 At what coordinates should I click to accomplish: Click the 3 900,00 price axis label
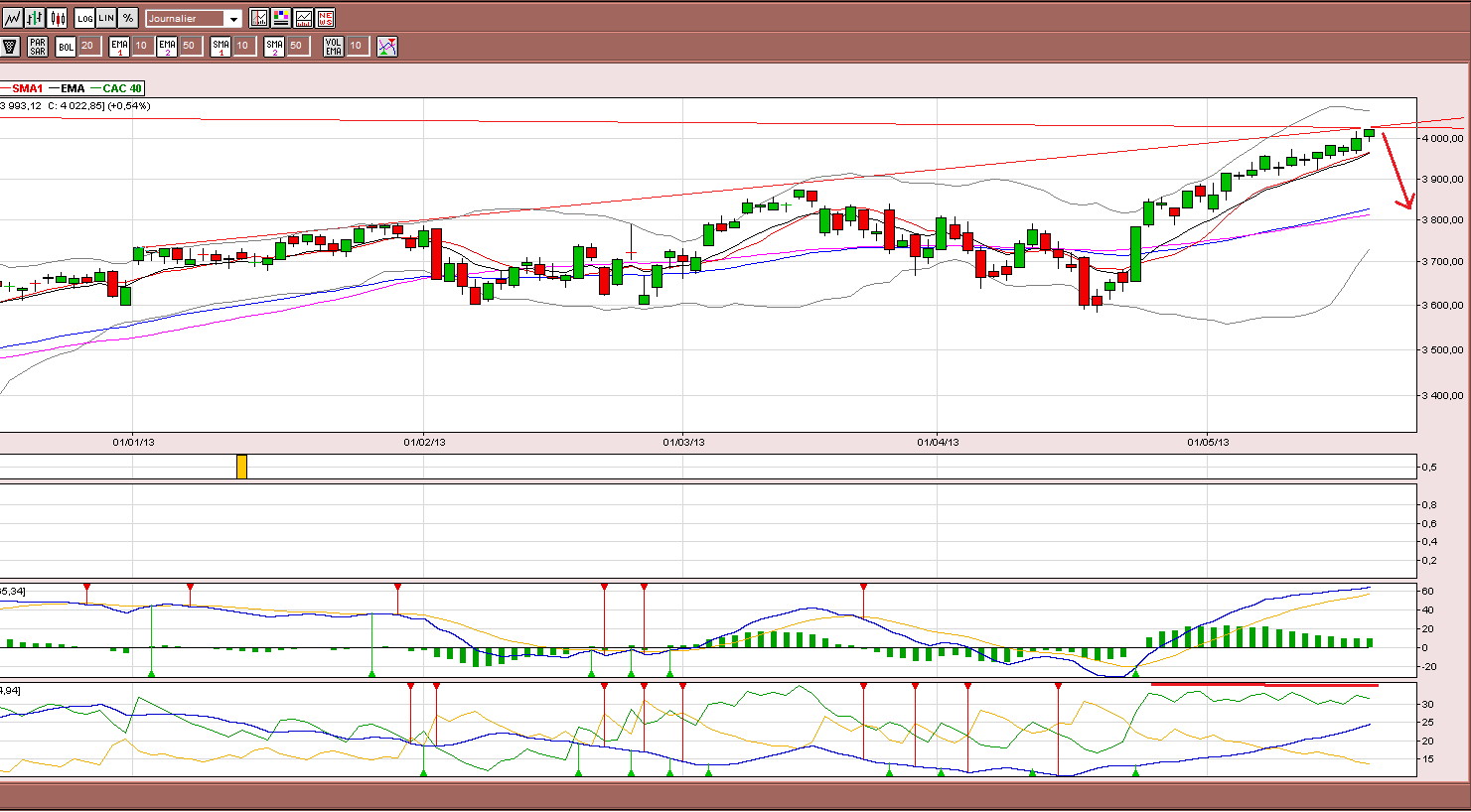pyautogui.click(x=1443, y=180)
